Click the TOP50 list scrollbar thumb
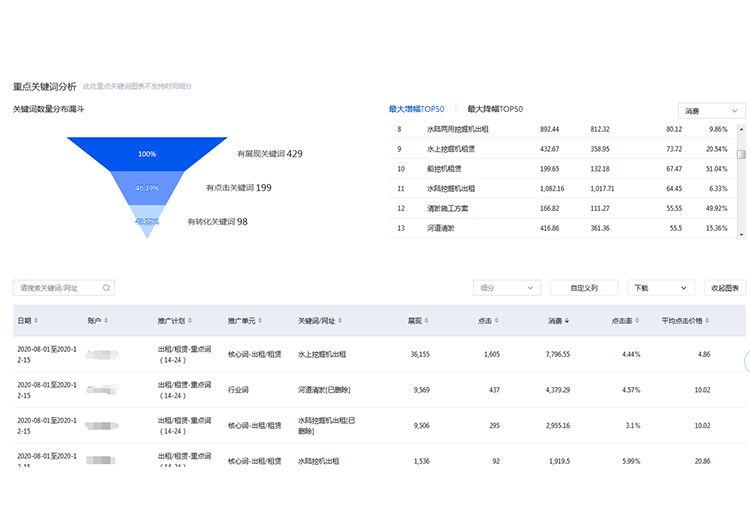The image size is (750, 532). pos(741,154)
